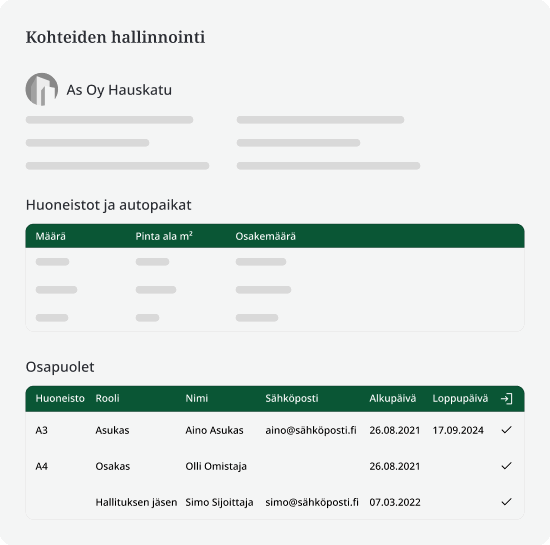Click the checkmark in Aino Asukas row
This screenshot has width=550, height=545.
coord(507,430)
